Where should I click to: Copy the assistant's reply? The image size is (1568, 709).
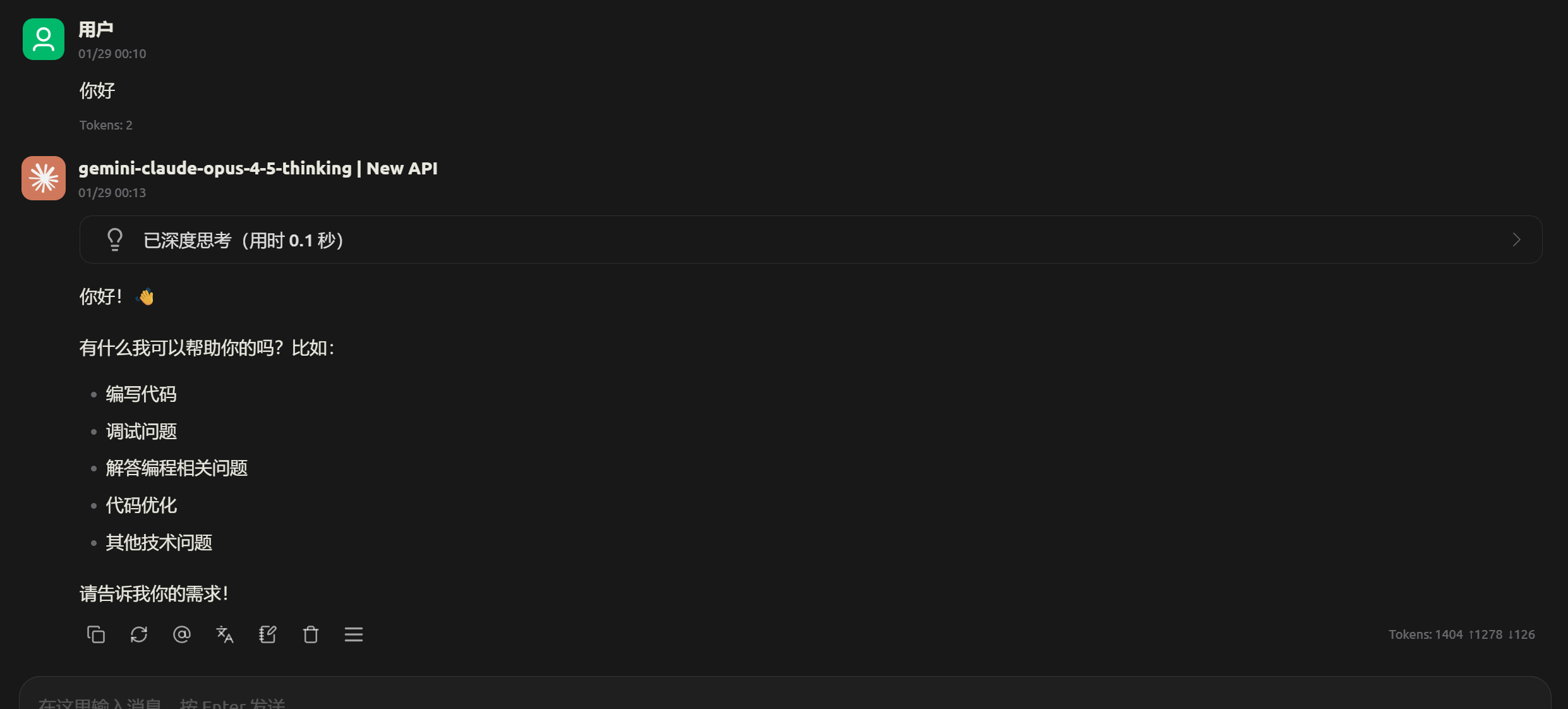96,634
